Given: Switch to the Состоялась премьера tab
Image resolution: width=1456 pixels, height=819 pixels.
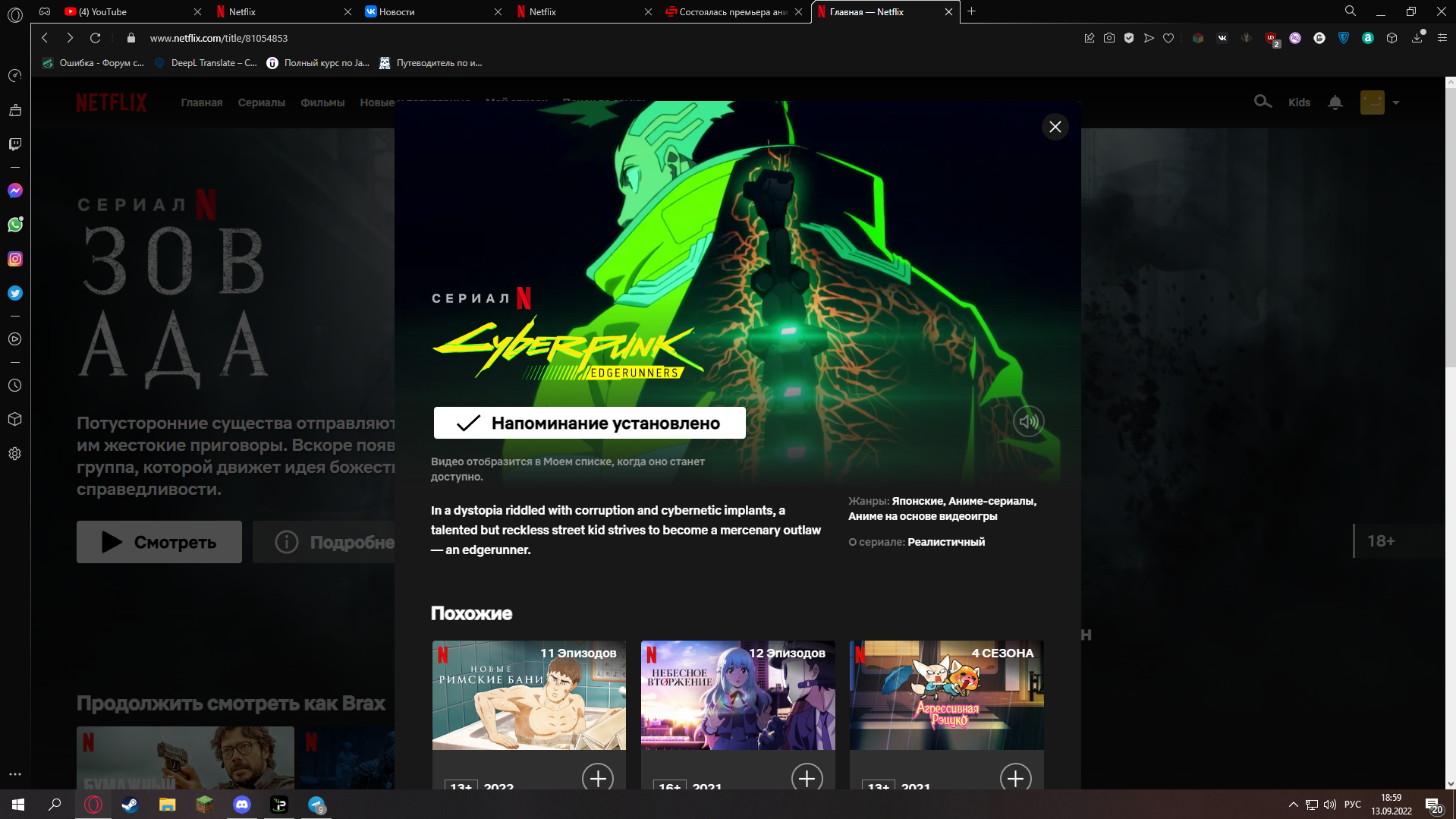Looking at the screenshot, I should point(733,11).
